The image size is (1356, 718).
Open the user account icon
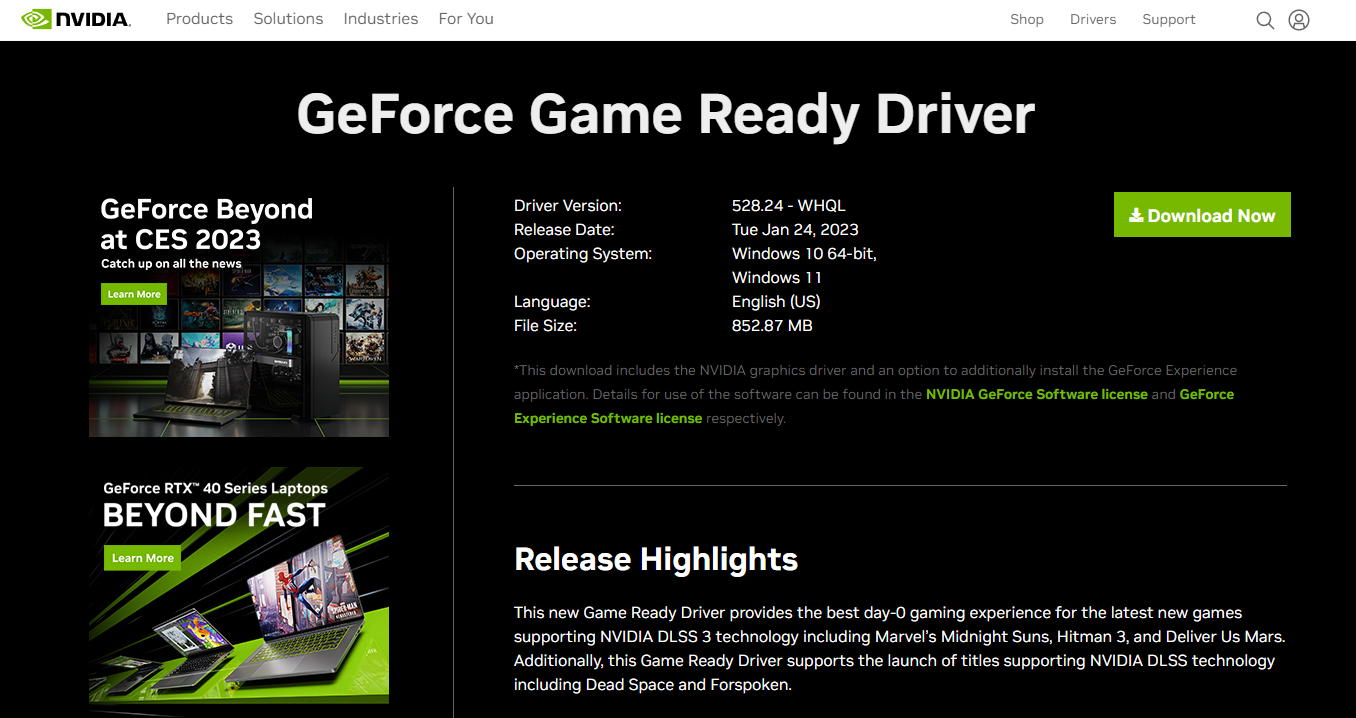click(x=1299, y=20)
